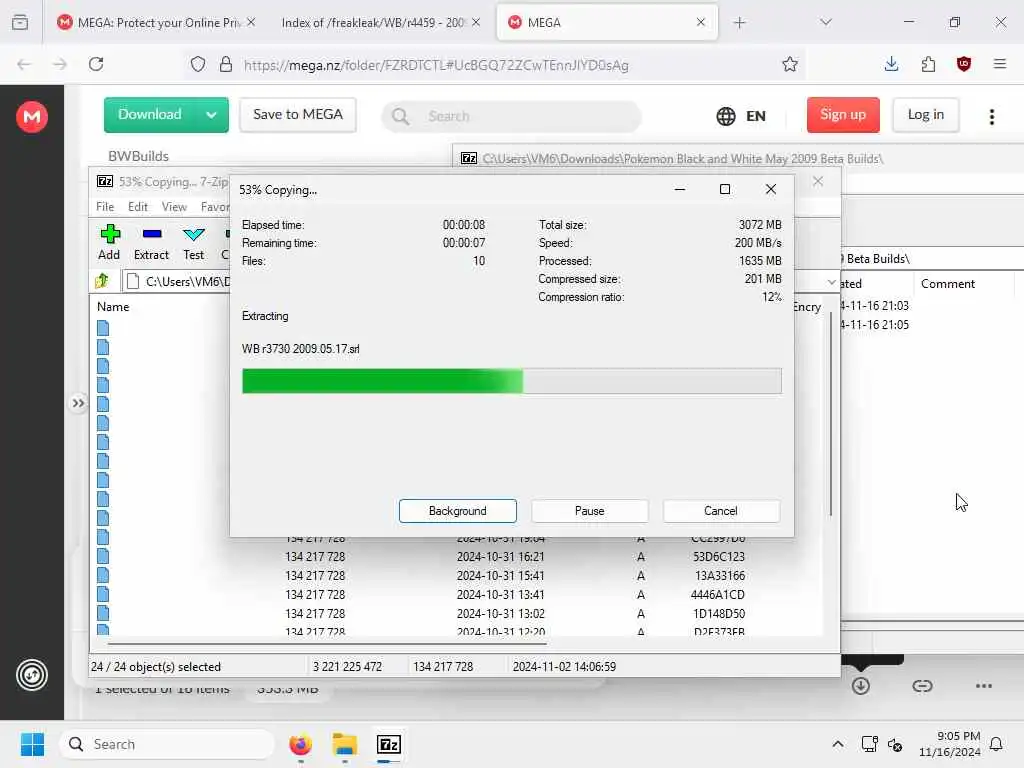1024x768 pixels.
Task: Click the up-folder arrow icon in 7-Zip
Action: [102, 281]
